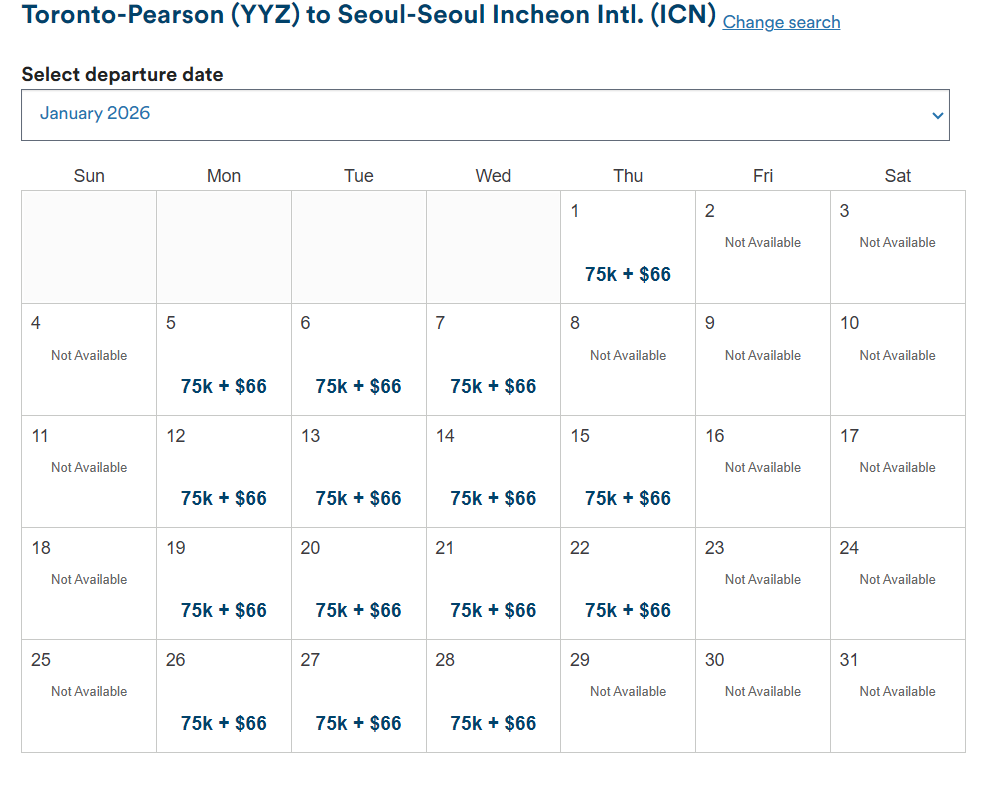Choose the January 27 fare
The width and height of the screenshot is (989, 785).
(358, 723)
